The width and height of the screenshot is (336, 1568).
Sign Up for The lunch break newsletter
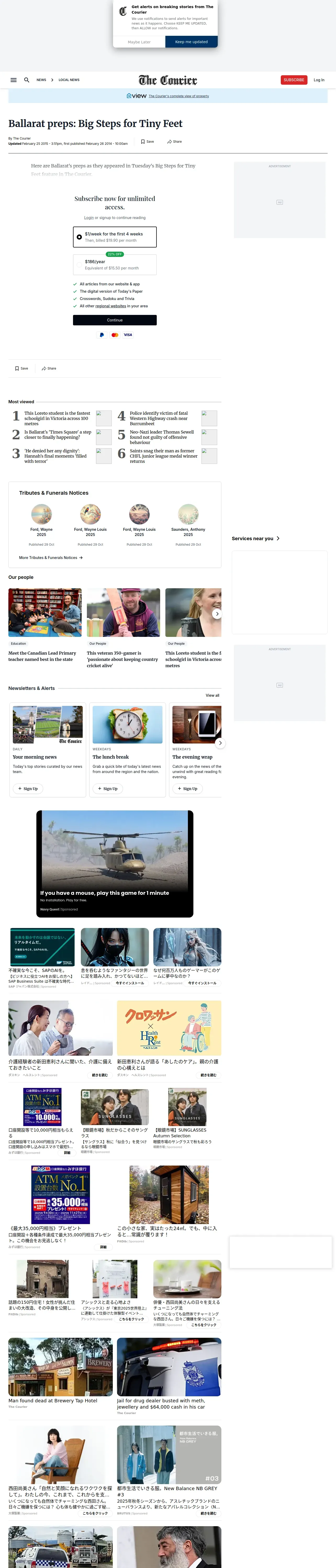tap(108, 788)
